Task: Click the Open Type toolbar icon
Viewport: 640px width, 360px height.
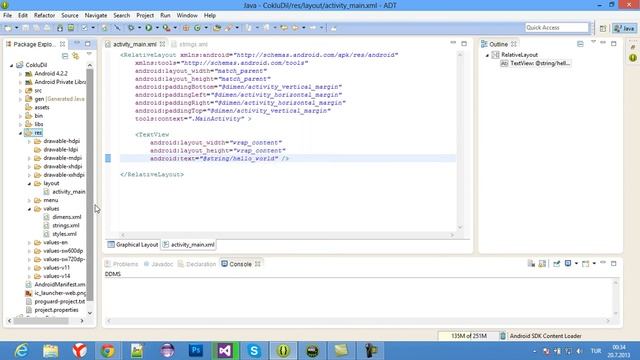Action: click(x=217, y=28)
